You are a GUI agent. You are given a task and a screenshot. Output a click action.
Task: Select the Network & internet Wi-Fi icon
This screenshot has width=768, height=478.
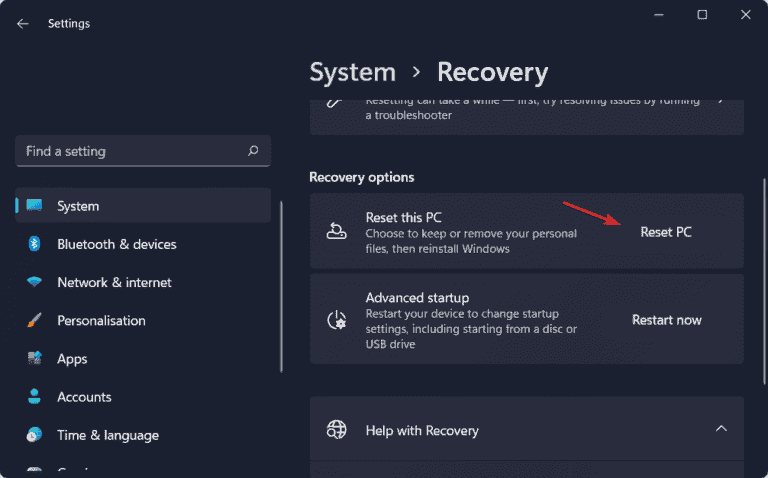[x=35, y=282]
